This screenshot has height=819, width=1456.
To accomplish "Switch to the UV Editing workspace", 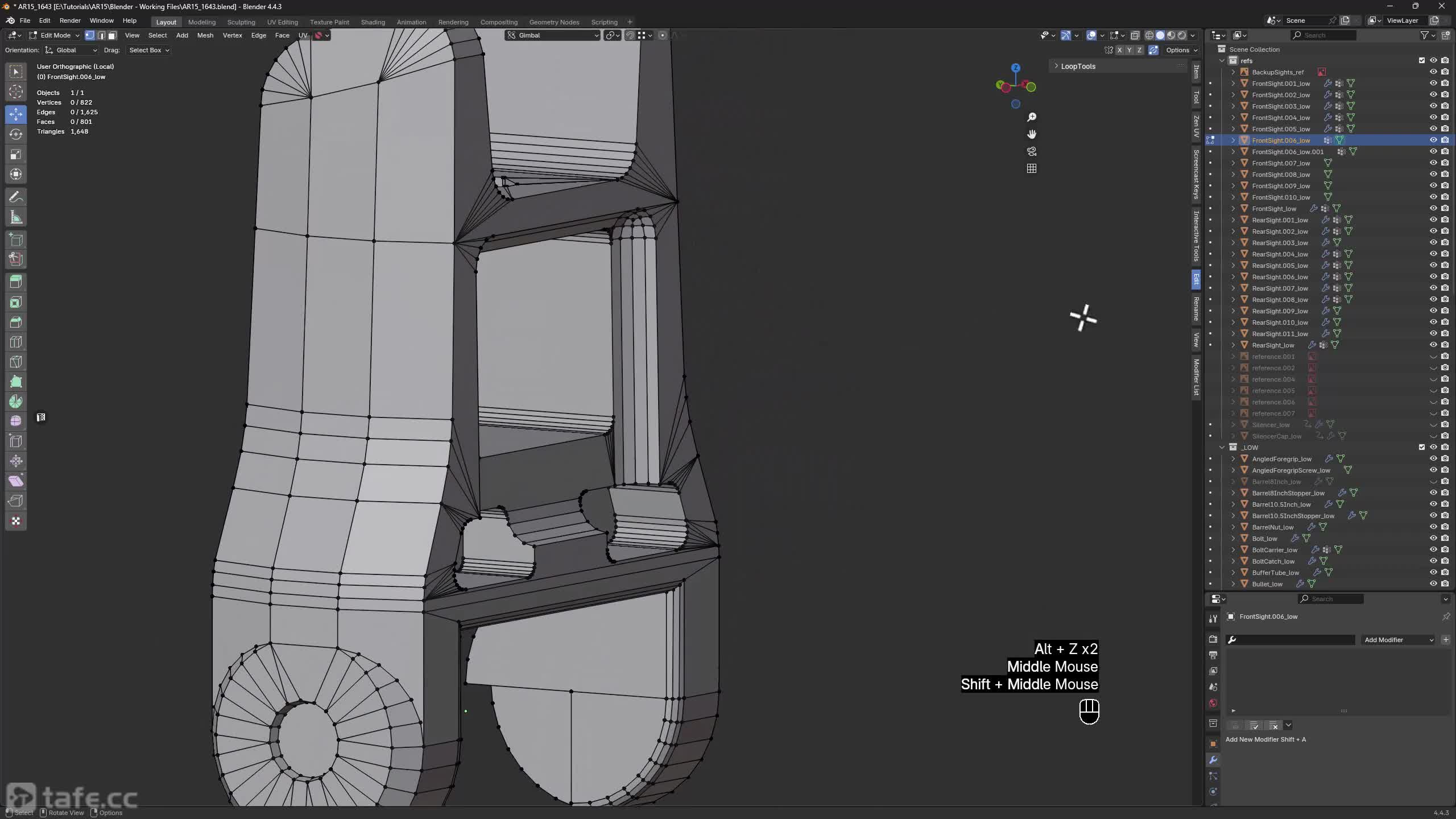I will point(282,22).
